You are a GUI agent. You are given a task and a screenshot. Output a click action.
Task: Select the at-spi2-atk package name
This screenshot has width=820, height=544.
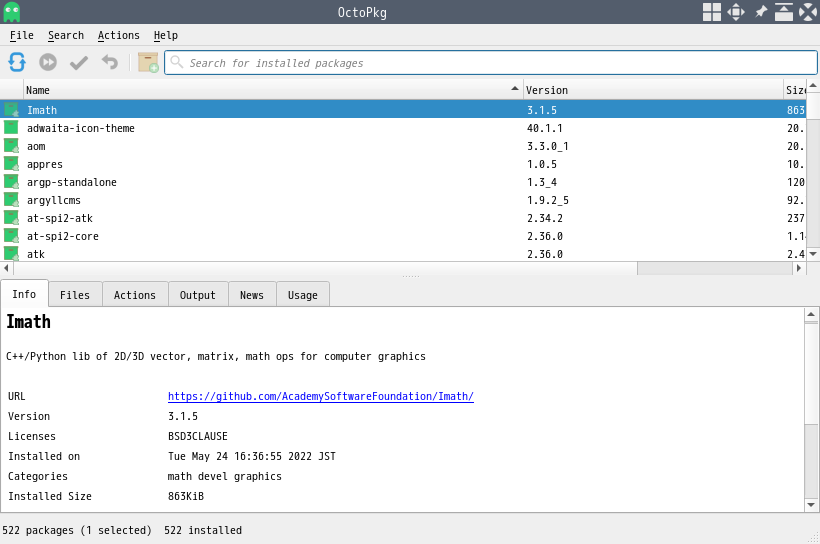pos(60,218)
